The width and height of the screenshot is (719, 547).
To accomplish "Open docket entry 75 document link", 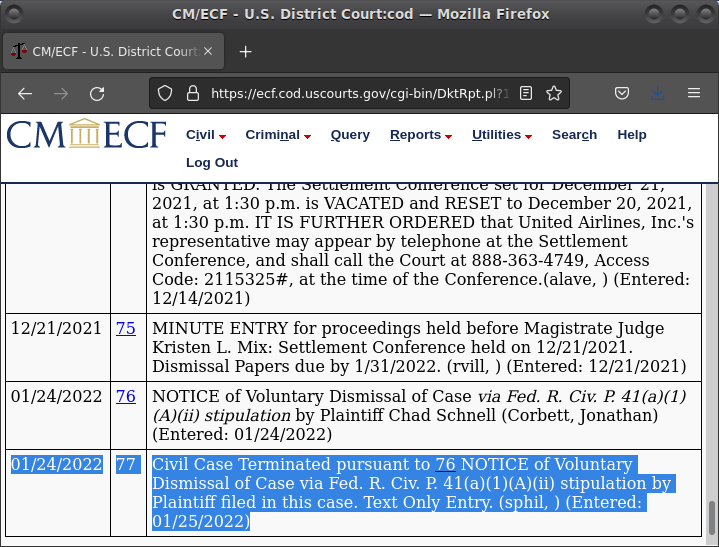I will [x=126, y=328].
